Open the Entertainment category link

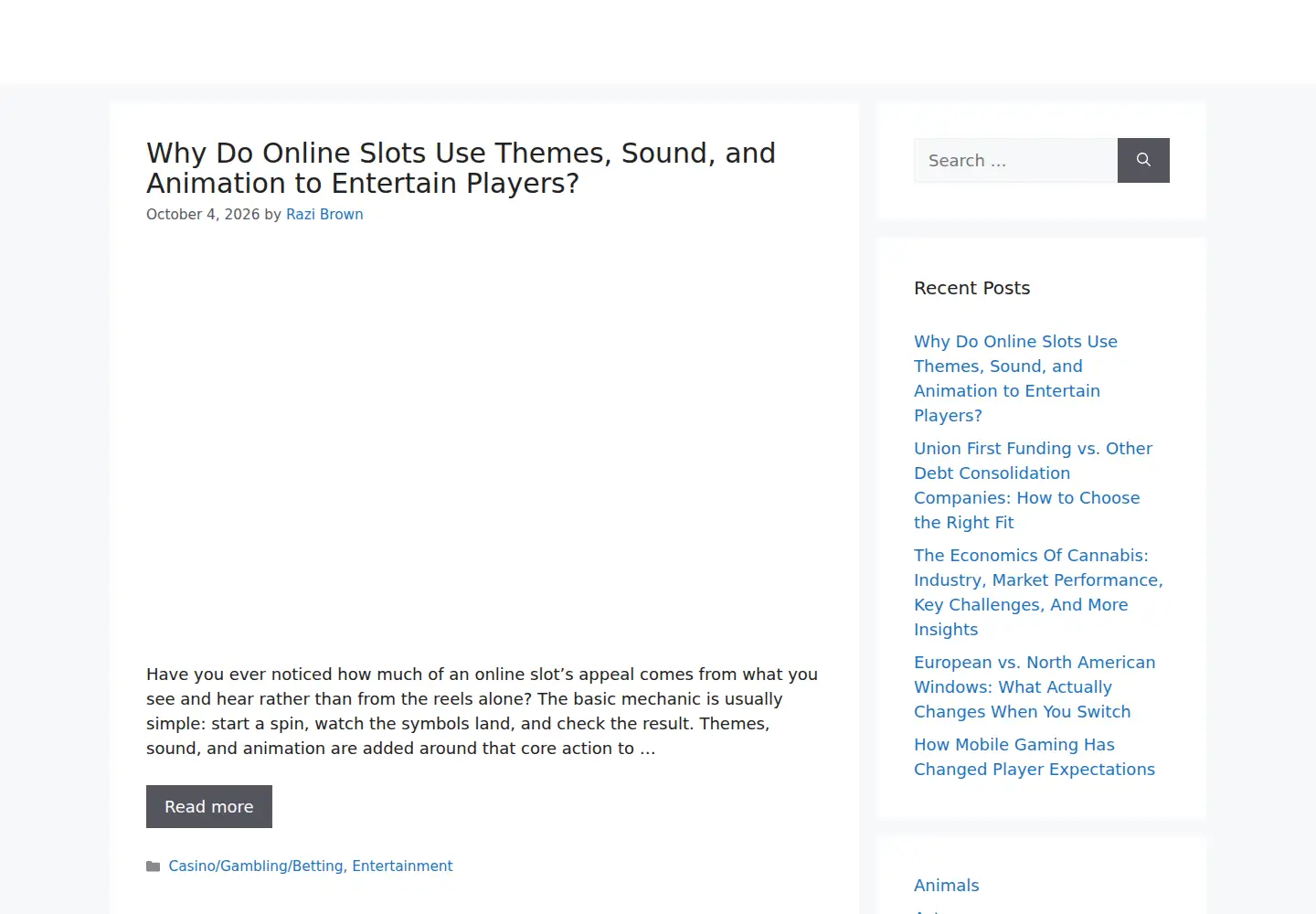pyautogui.click(x=402, y=866)
